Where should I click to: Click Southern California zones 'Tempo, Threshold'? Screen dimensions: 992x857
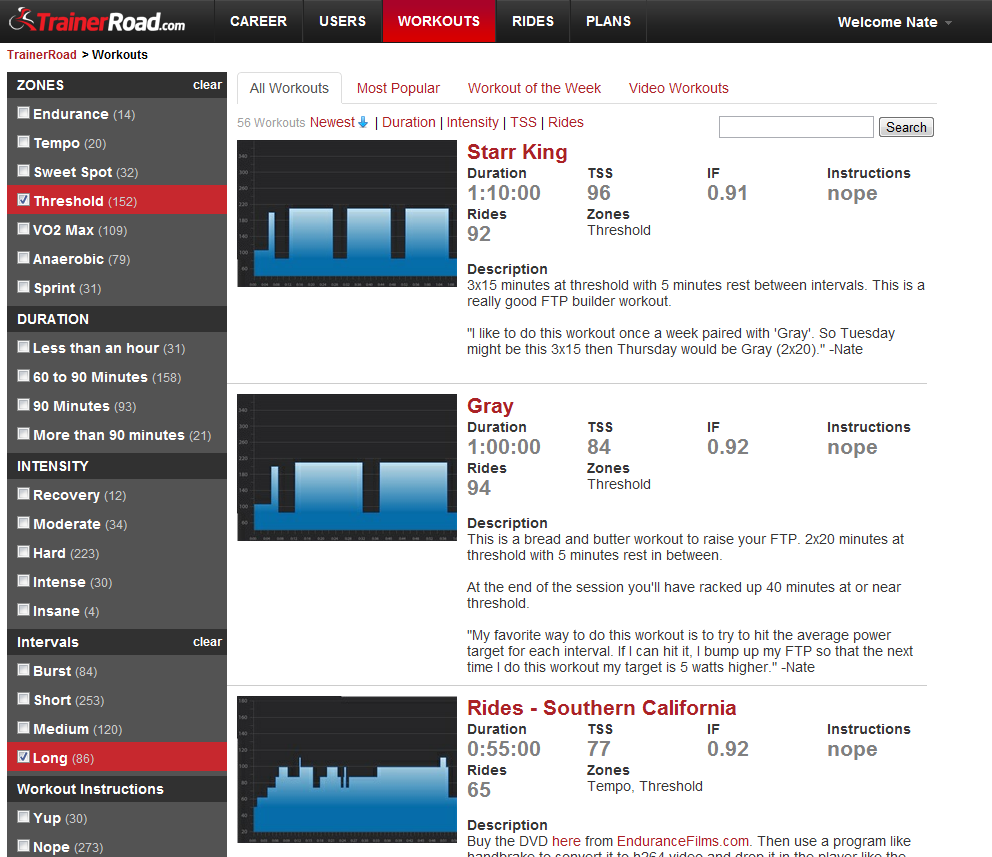[645, 786]
